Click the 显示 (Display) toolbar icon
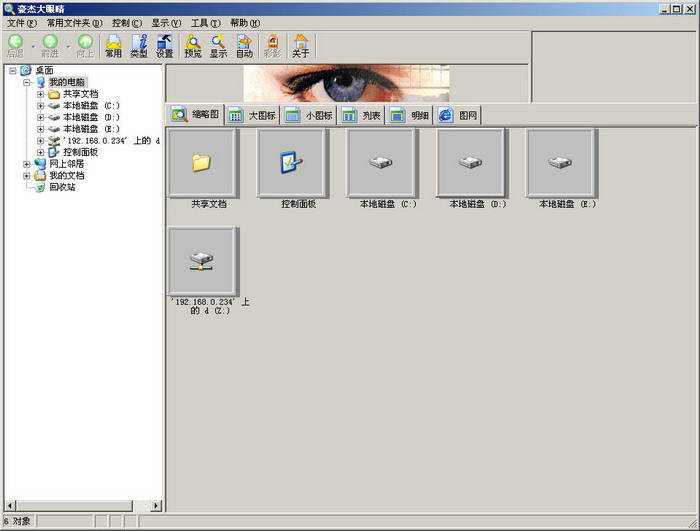Screen dimensions: 700x531 (x=218, y=45)
